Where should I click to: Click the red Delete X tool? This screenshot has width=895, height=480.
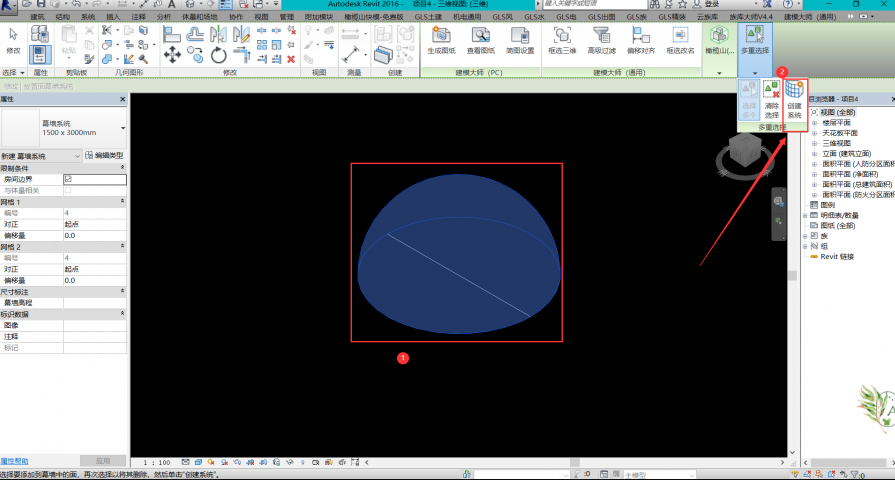tap(291, 59)
